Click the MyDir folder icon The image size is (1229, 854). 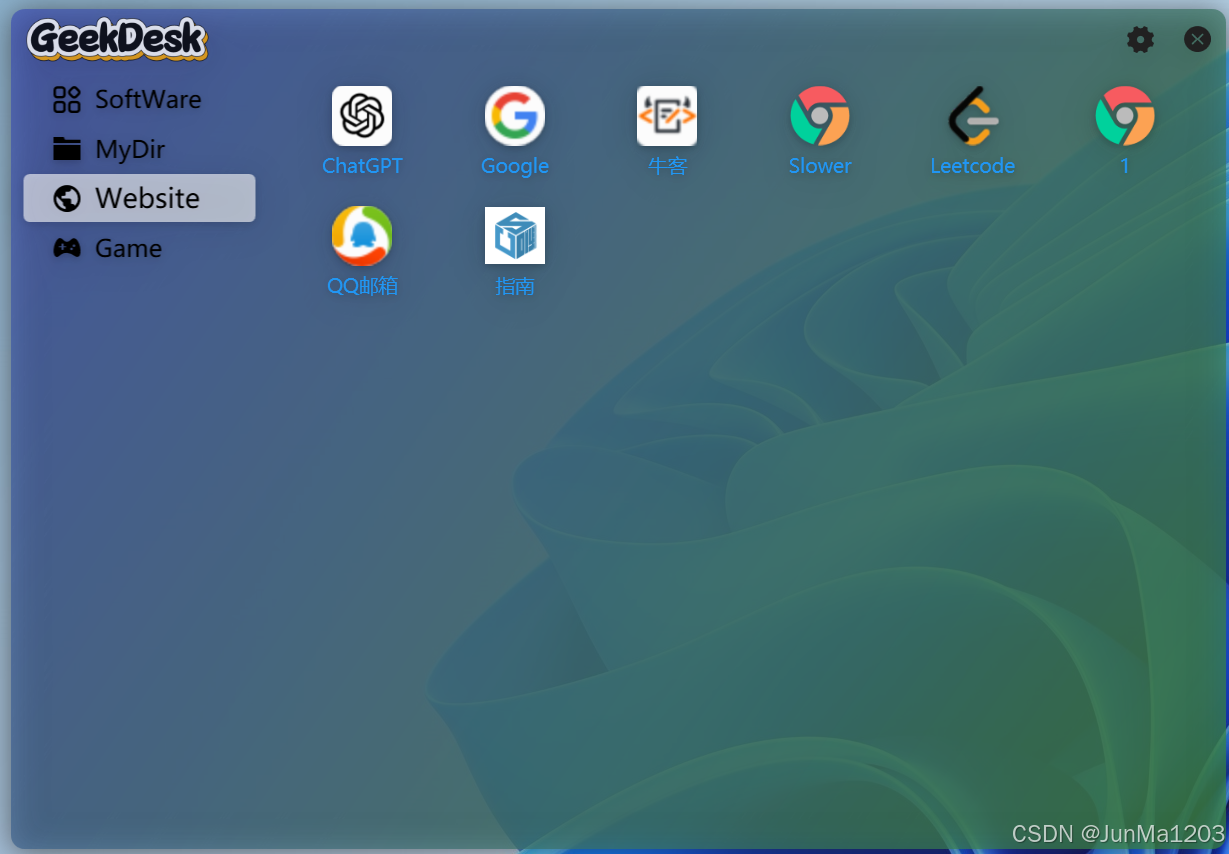67,149
